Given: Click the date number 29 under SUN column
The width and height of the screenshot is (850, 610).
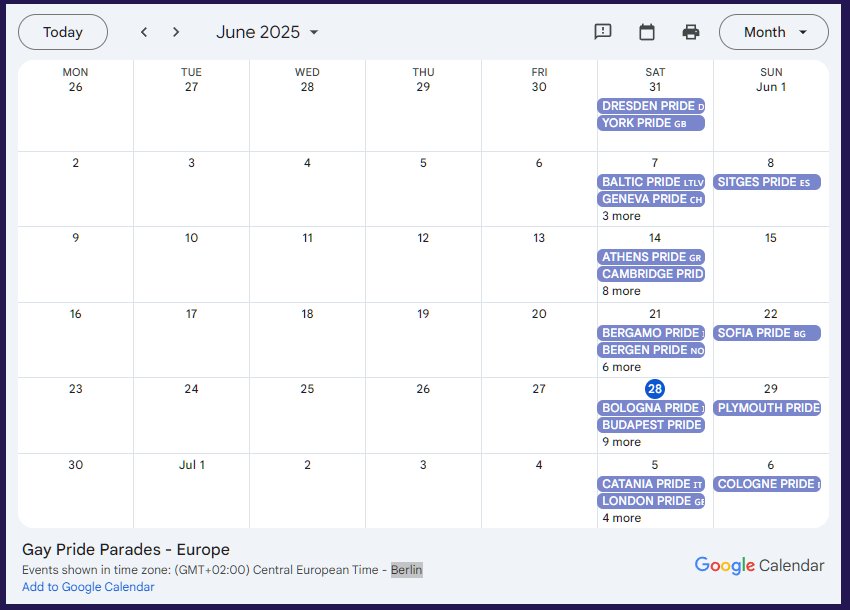Looking at the screenshot, I should point(771,389).
